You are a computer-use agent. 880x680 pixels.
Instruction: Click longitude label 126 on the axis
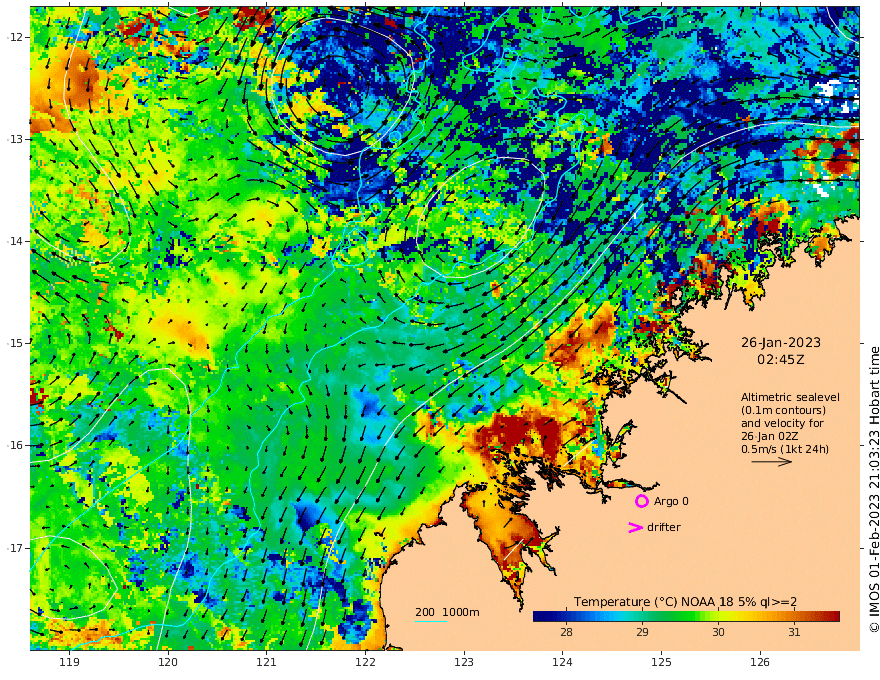click(760, 662)
